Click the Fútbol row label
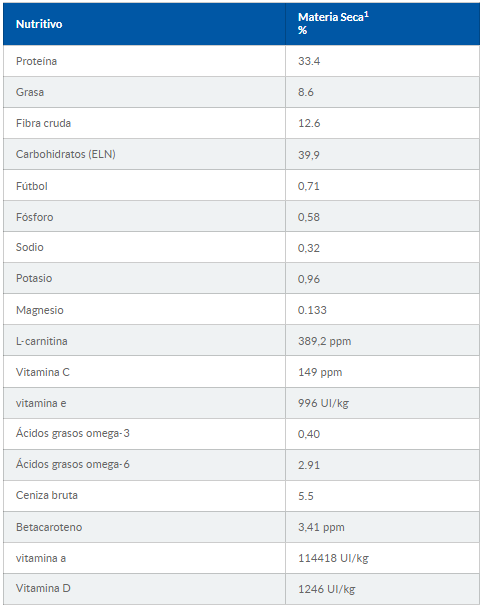 [32, 186]
